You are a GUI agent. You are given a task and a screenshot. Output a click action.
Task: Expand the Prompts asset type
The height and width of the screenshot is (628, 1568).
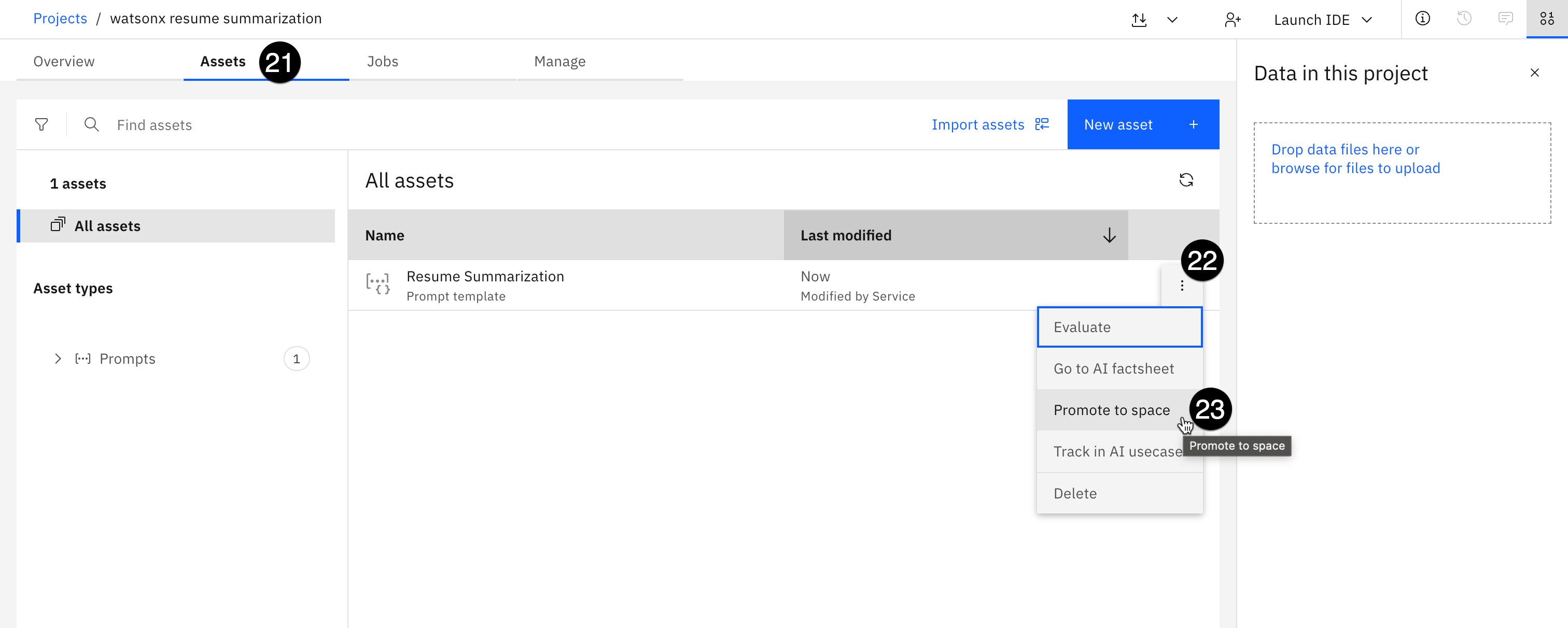[58, 359]
